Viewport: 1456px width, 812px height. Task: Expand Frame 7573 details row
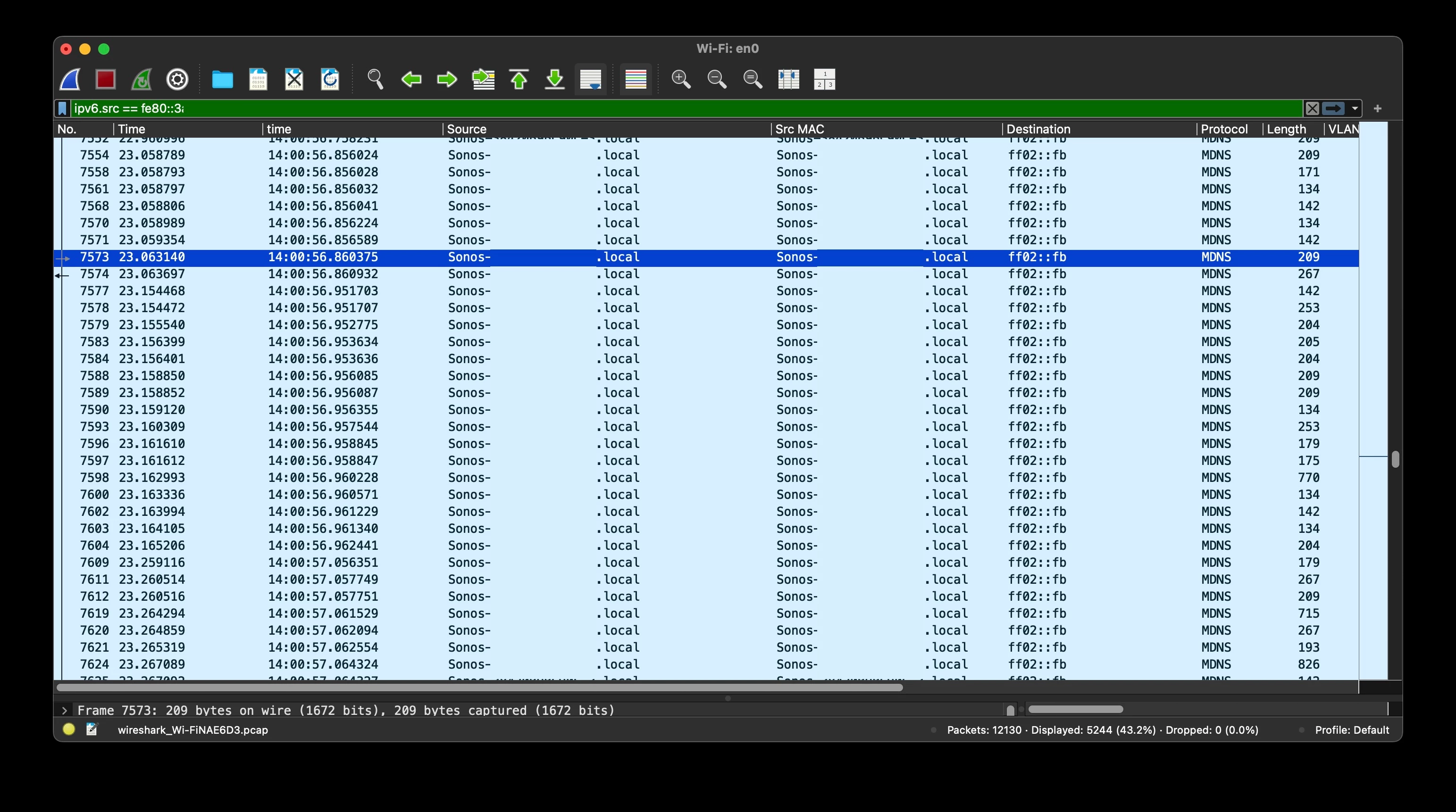pyautogui.click(x=65, y=710)
